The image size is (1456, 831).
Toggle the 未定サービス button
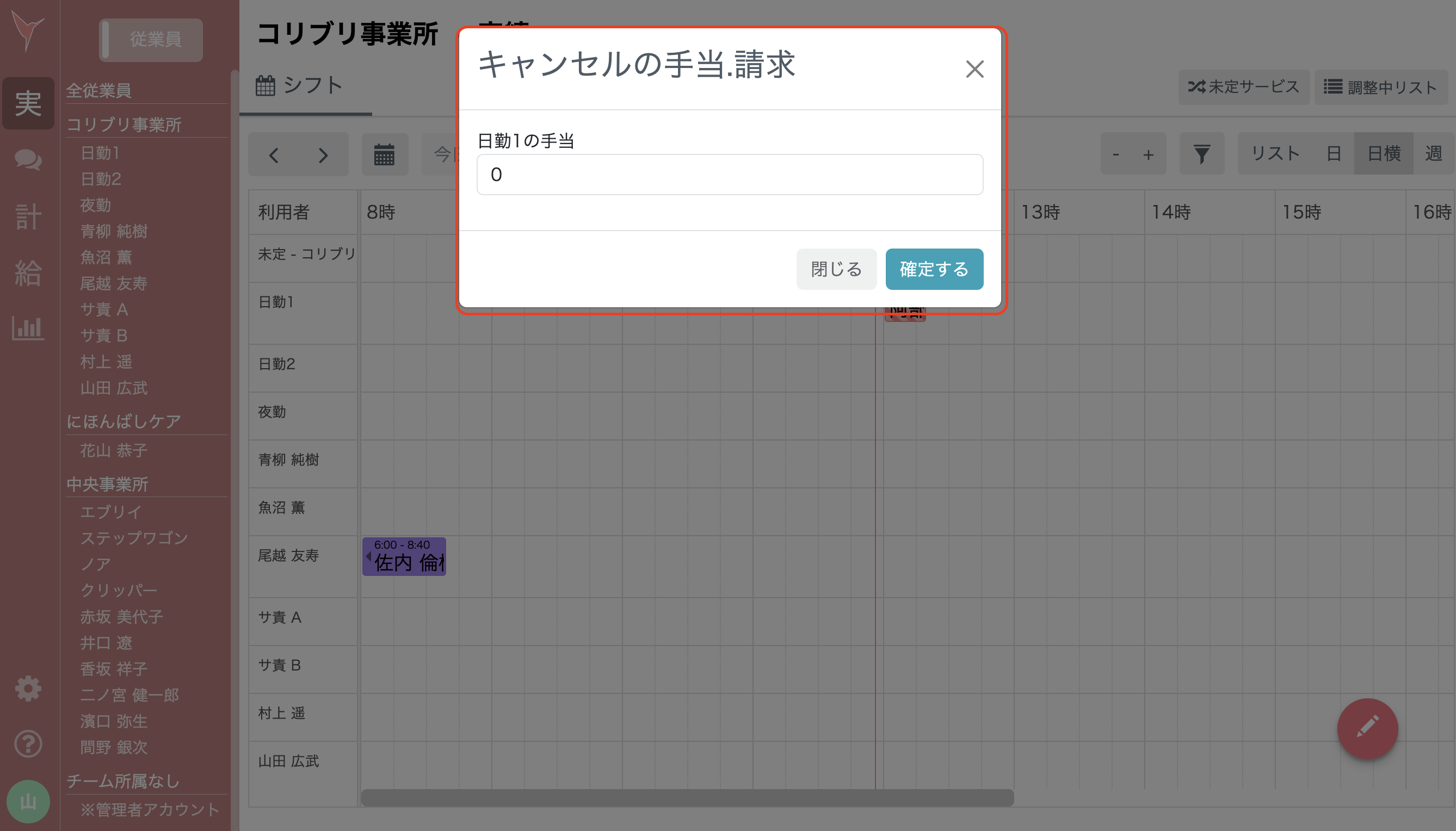pyautogui.click(x=1243, y=87)
